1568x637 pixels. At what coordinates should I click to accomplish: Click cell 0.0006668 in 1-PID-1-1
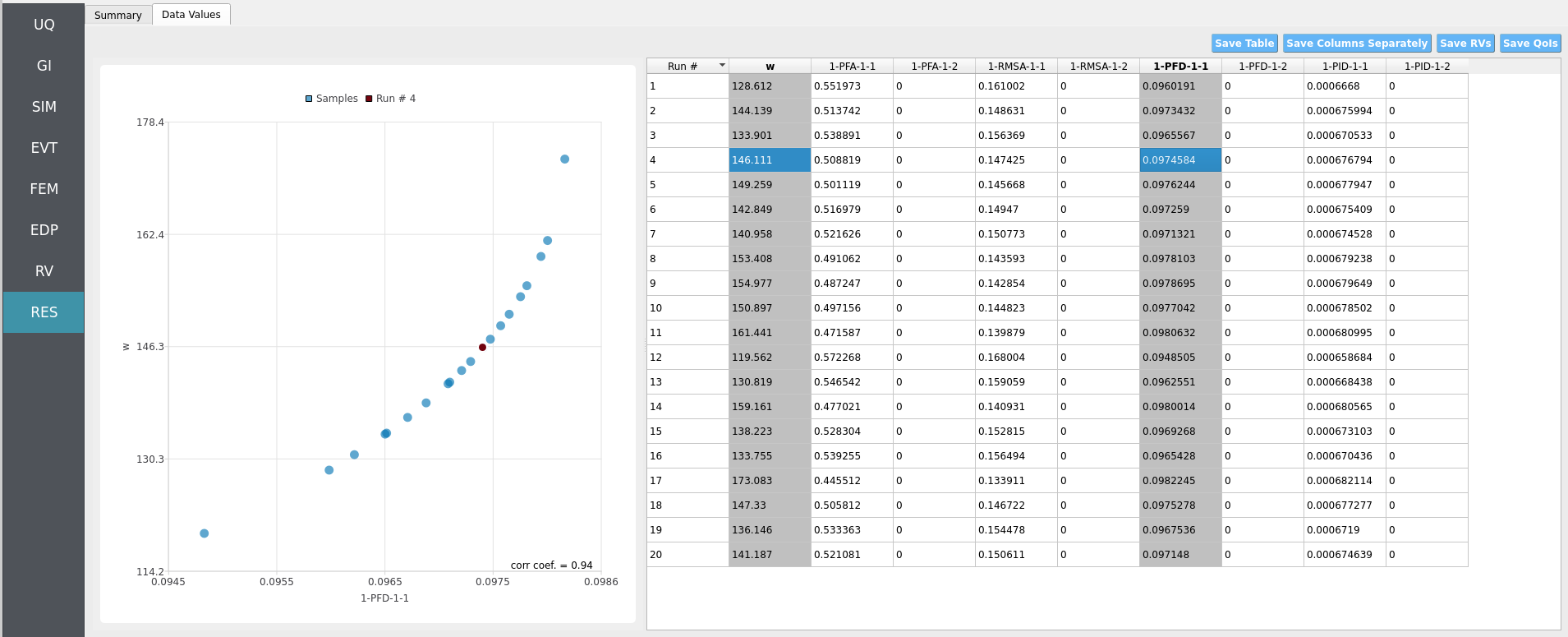coord(1345,86)
